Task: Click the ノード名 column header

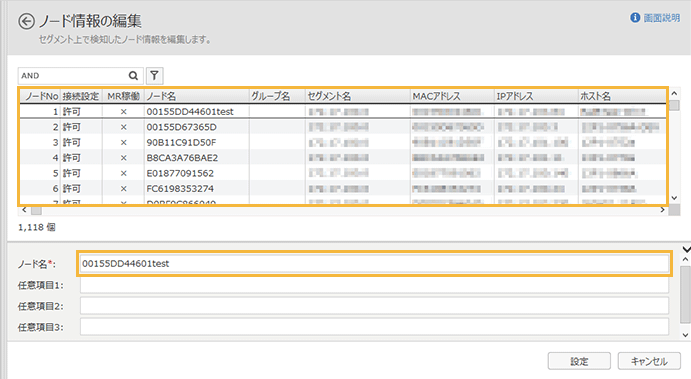Action: click(x=197, y=96)
